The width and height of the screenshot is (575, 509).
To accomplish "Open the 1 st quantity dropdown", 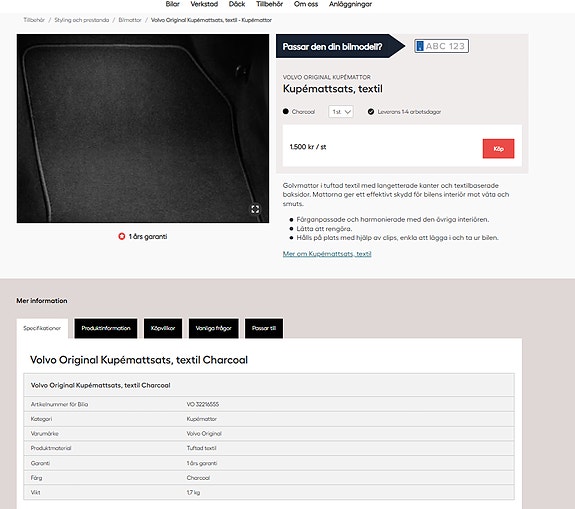I will tap(341, 111).
